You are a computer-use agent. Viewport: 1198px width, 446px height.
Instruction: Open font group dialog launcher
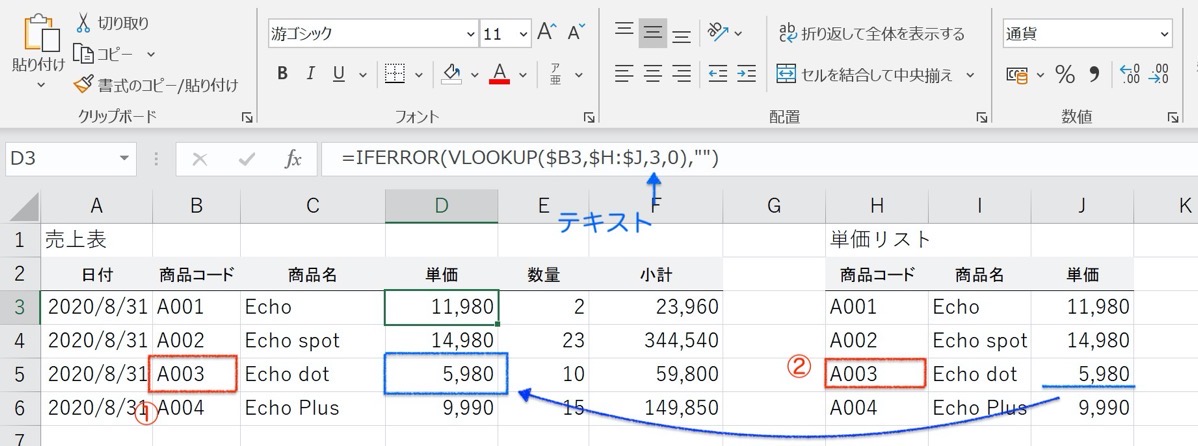point(589,117)
